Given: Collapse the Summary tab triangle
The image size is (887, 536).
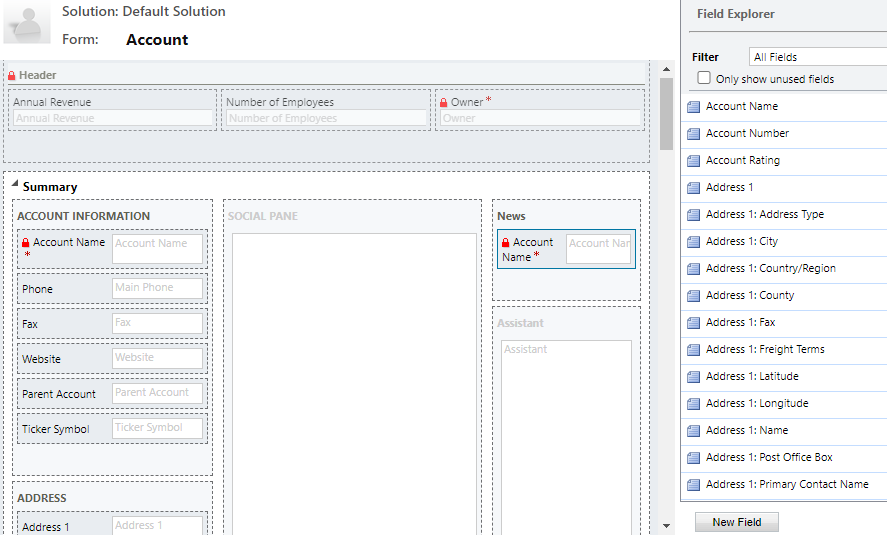Looking at the screenshot, I should 15,184.
